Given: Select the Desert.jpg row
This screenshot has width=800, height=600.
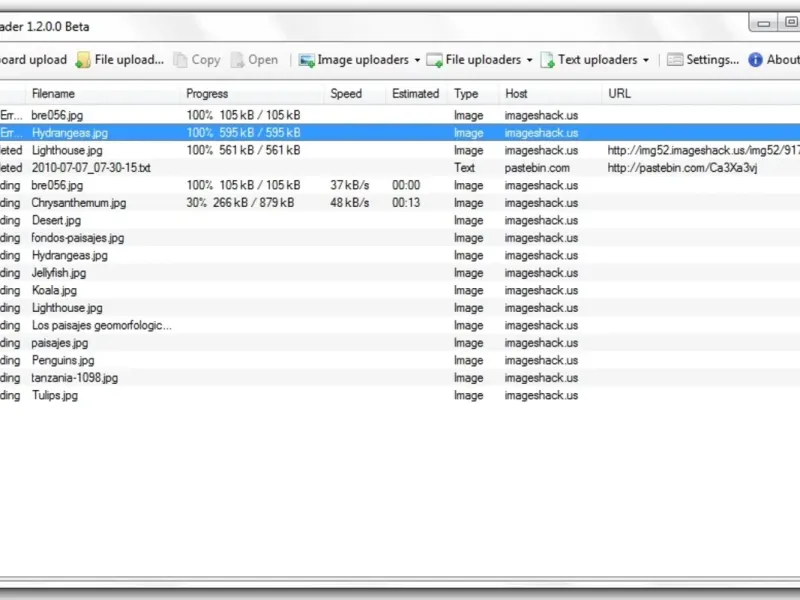Looking at the screenshot, I should point(400,220).
